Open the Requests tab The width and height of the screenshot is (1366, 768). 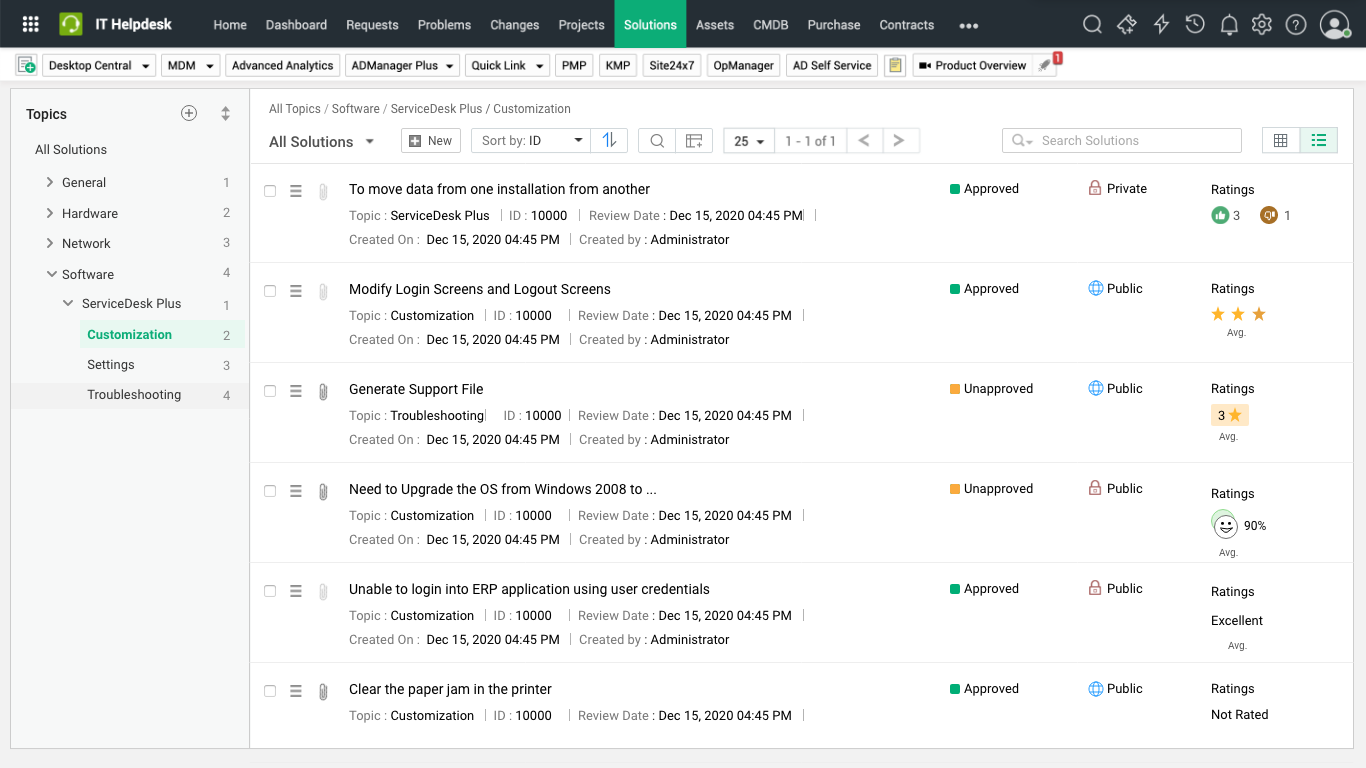point(372,24)
